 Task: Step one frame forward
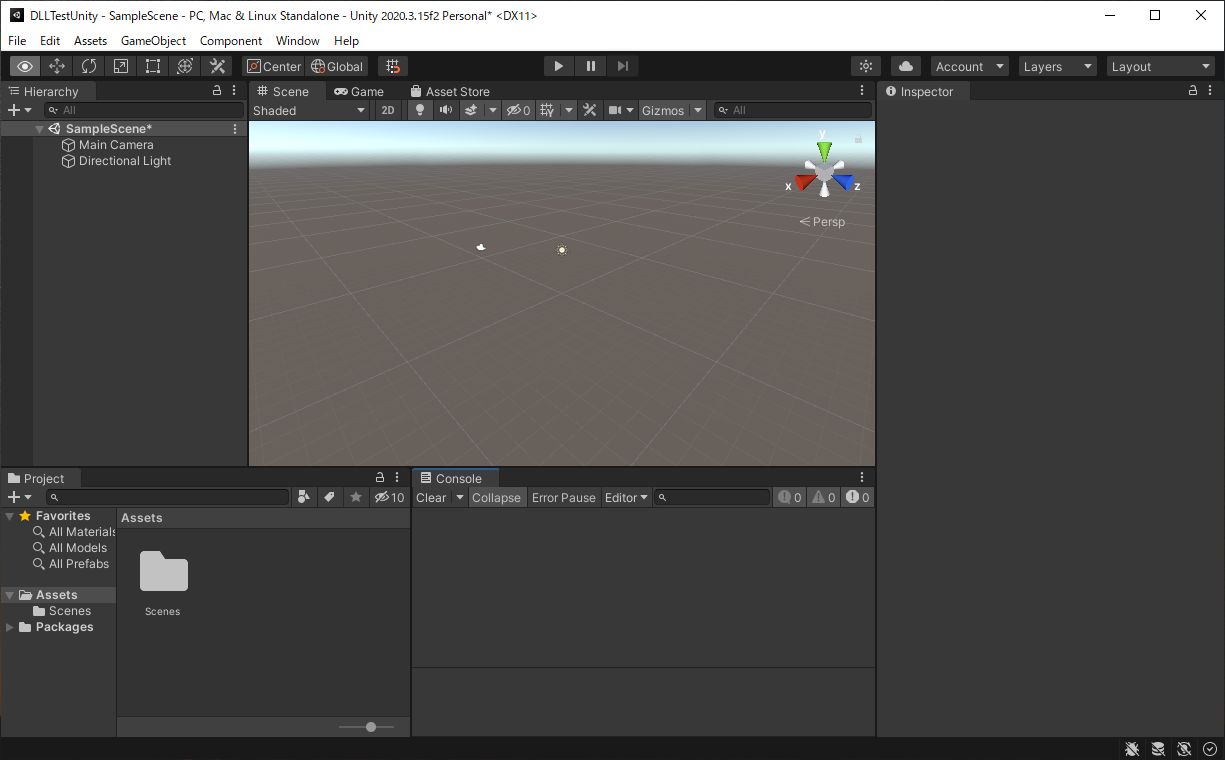(x=623, y=66)
